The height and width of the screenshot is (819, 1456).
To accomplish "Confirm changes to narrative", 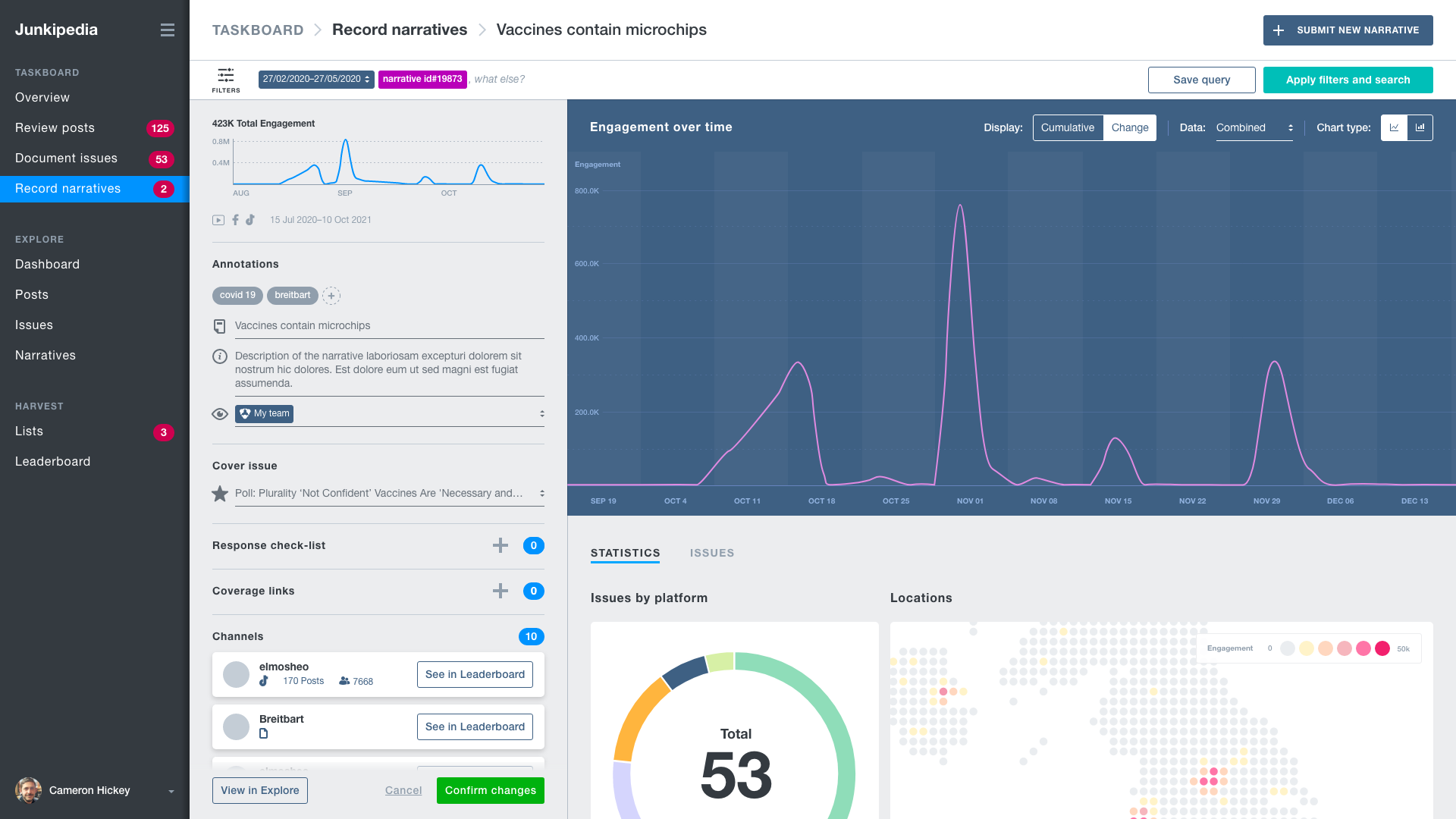I will 491,790.
